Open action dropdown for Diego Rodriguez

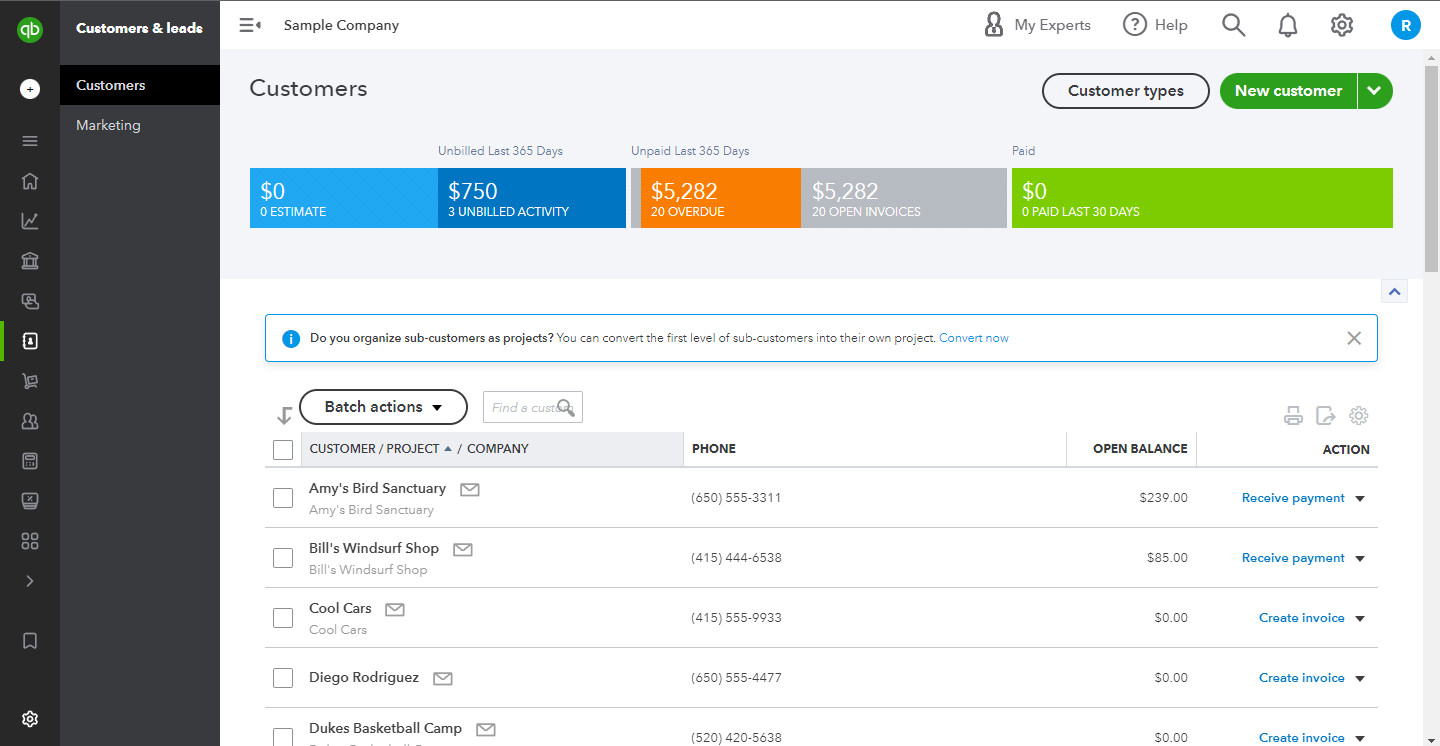click(1360, 679)
